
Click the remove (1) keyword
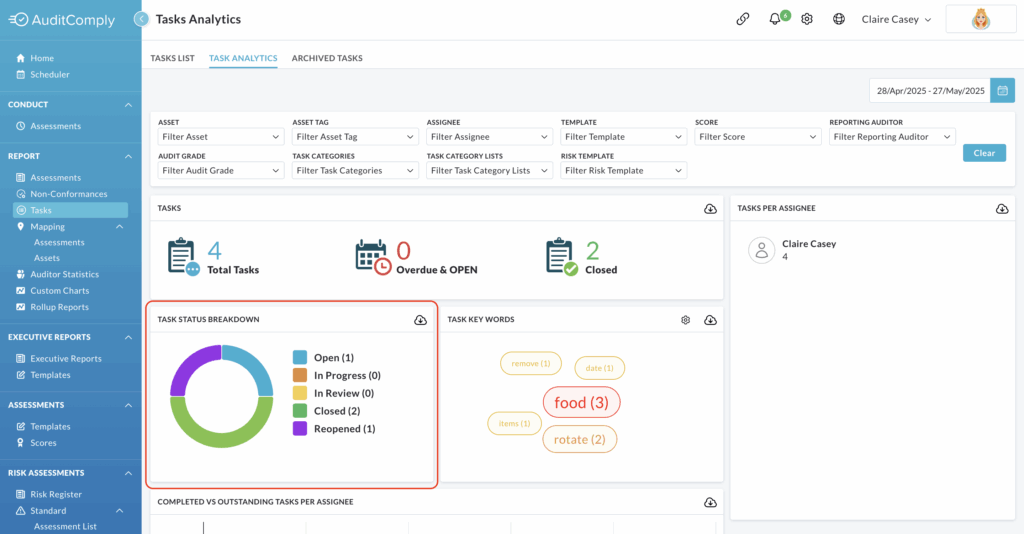530,364
